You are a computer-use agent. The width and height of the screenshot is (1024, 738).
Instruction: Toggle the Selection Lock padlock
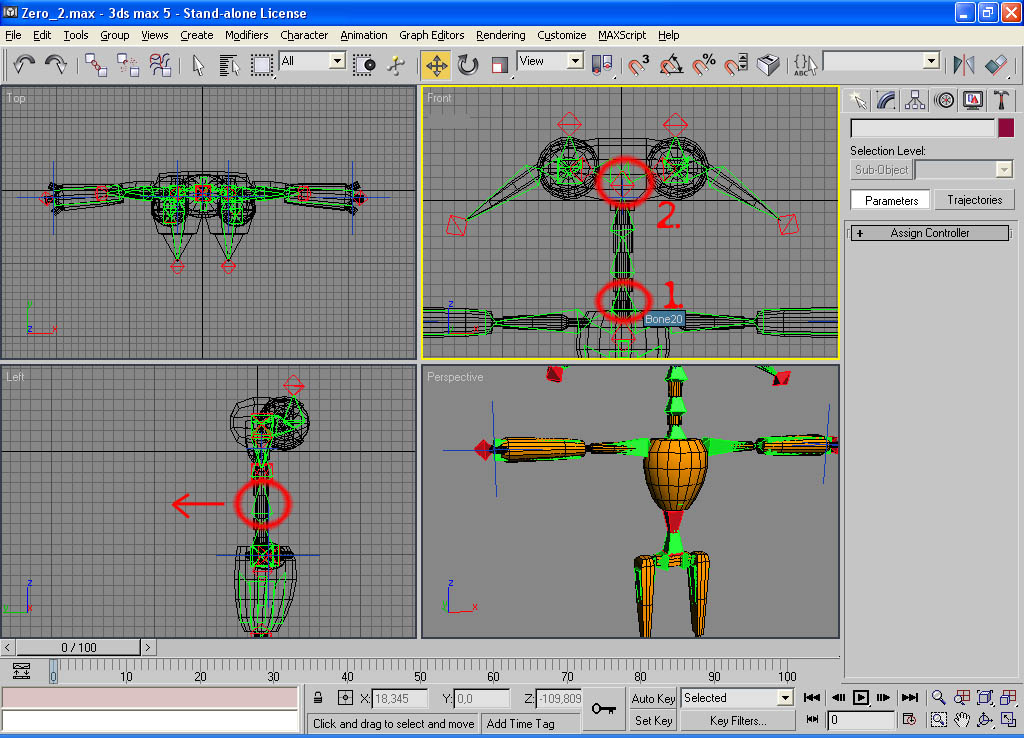(318, 698)
